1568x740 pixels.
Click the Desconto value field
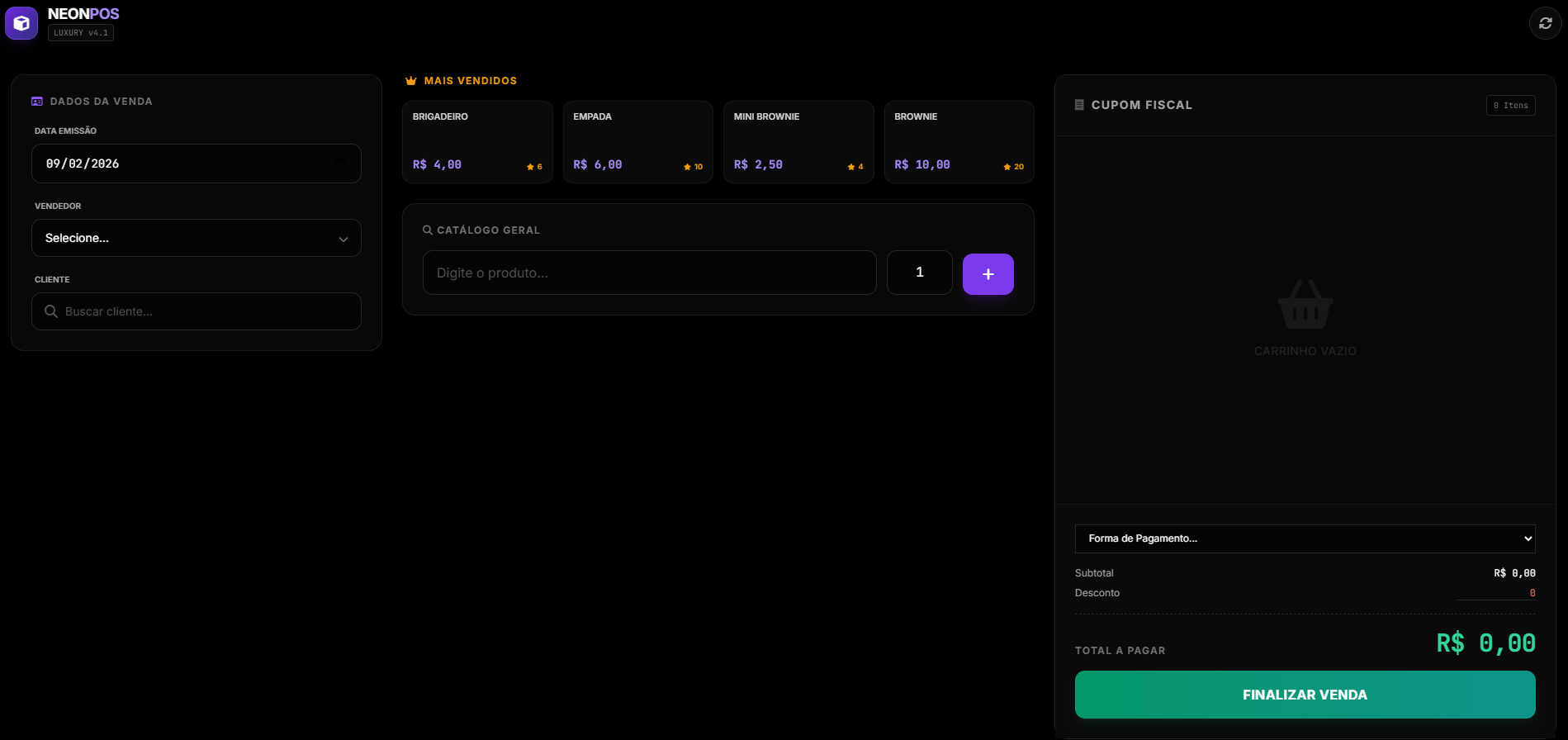1495,593
